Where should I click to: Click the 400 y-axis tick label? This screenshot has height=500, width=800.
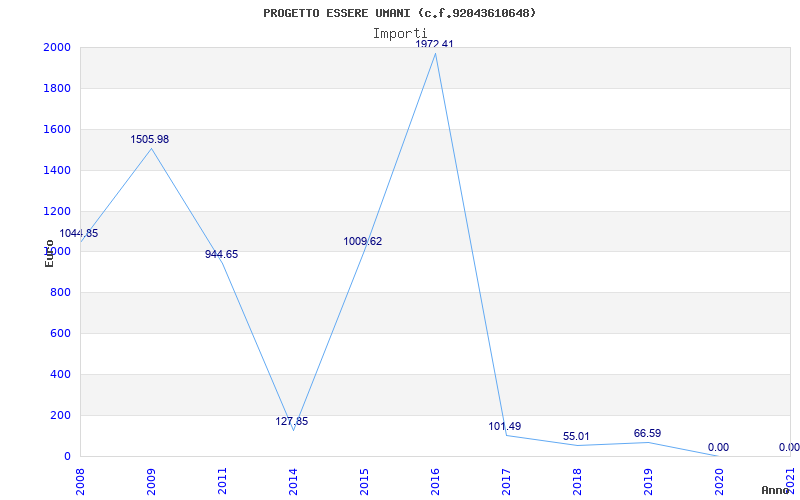coord(60,374)
